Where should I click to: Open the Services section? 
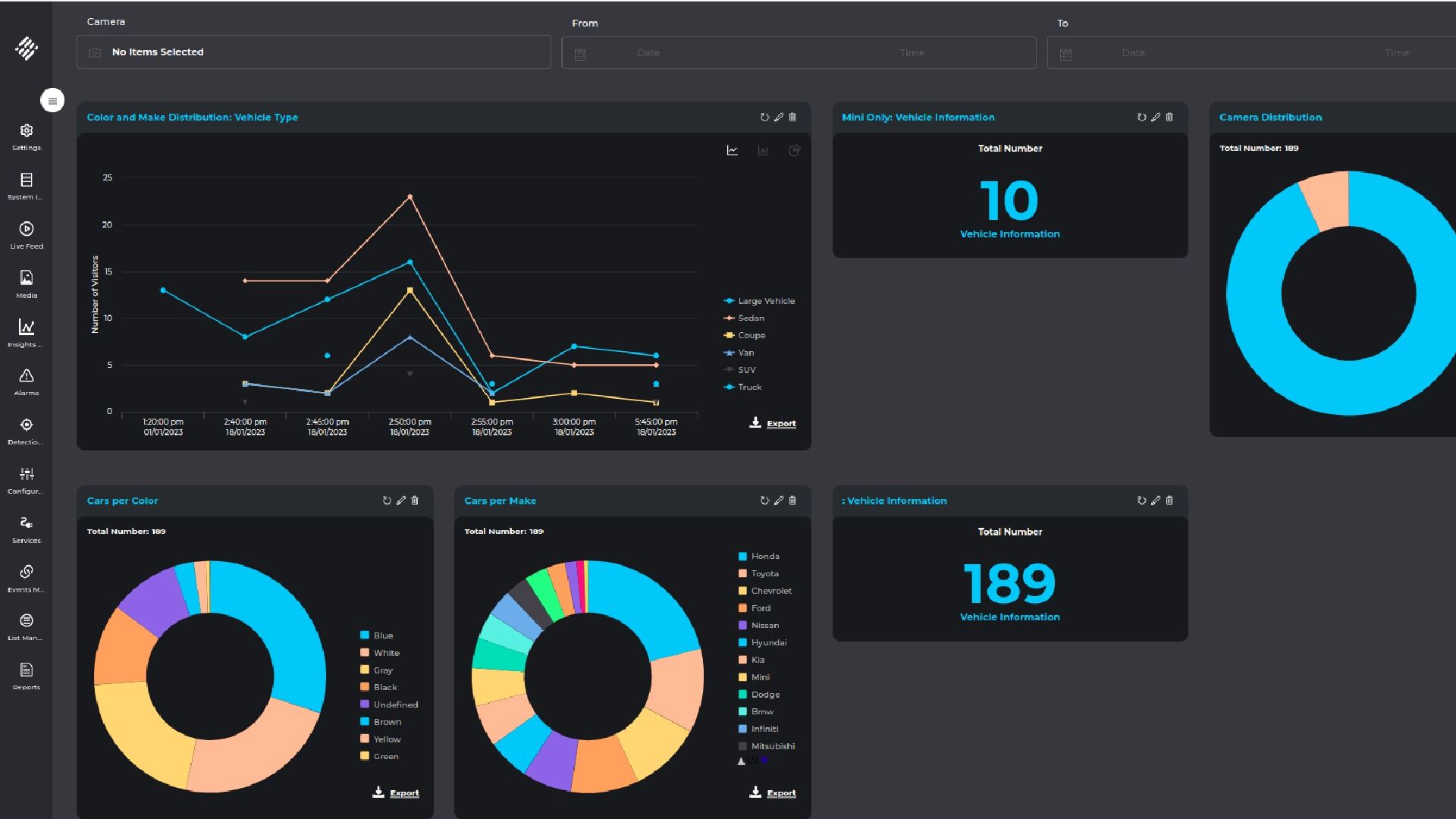coord(27,530)
